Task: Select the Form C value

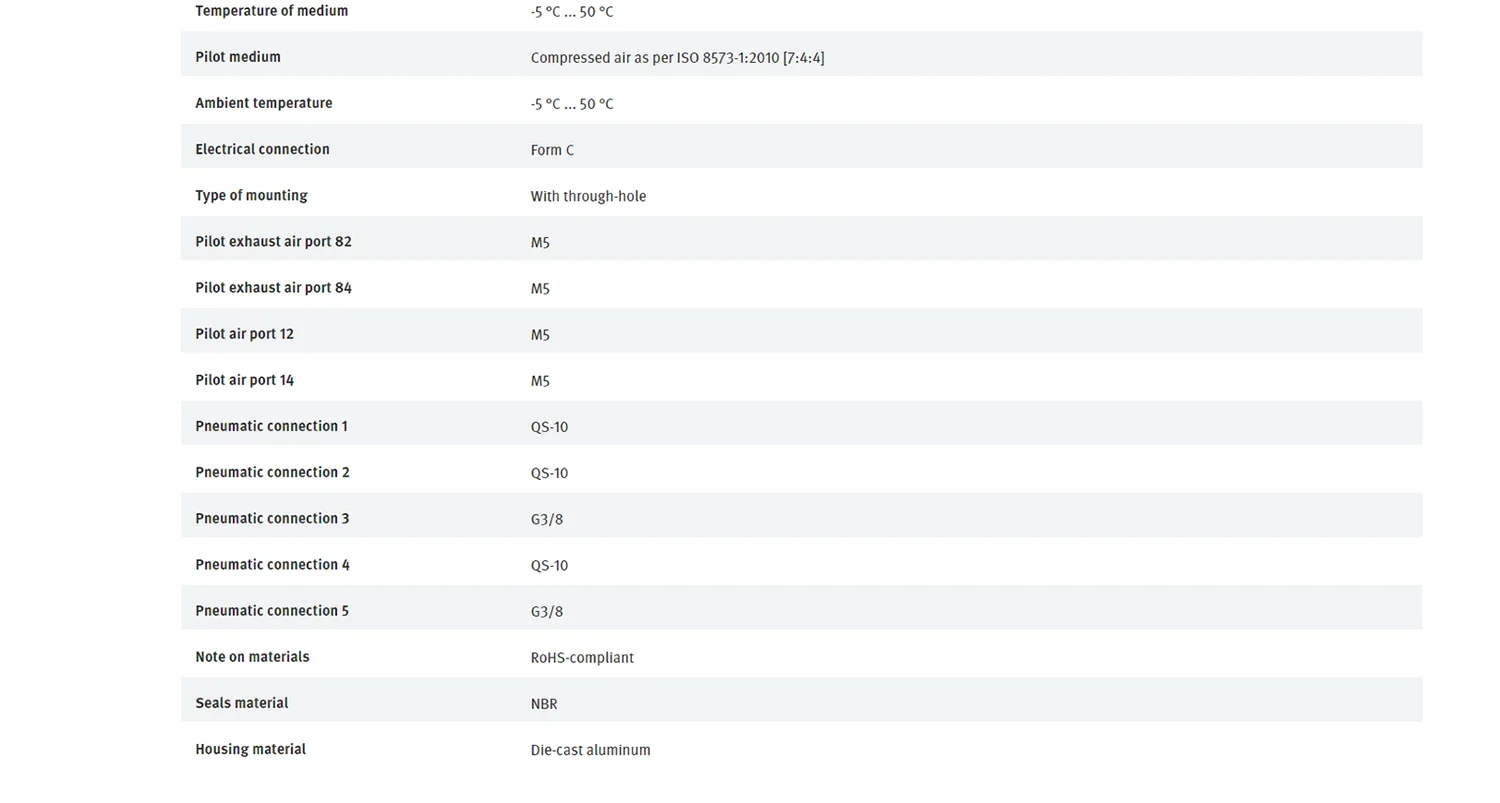Action: [x=552, y=150]
